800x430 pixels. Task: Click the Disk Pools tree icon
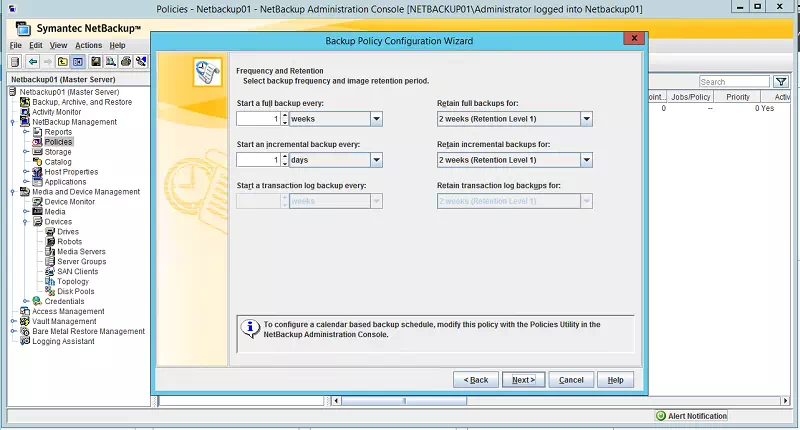click(x=50, y=291)
